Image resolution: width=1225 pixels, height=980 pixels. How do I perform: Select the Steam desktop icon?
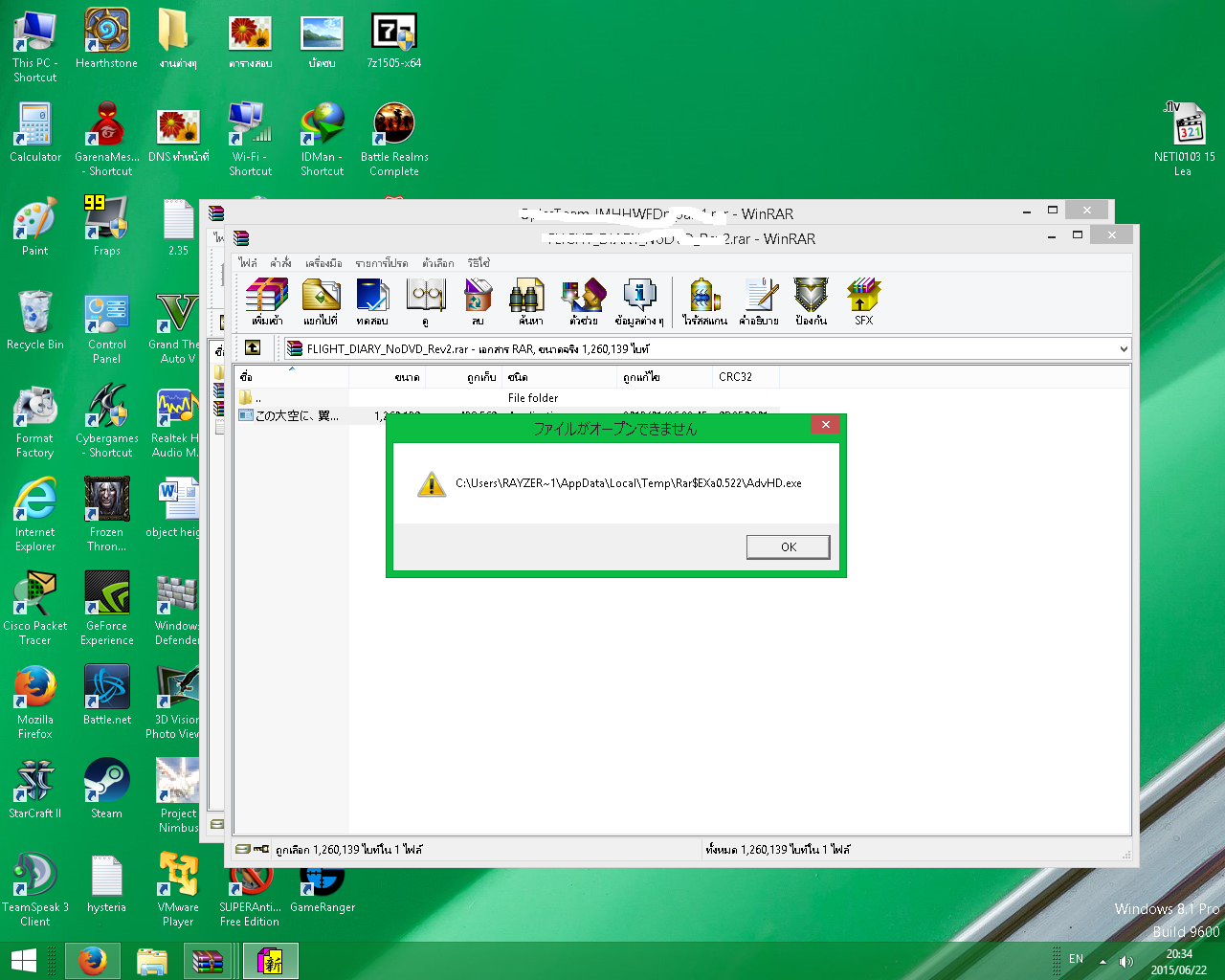107,789
